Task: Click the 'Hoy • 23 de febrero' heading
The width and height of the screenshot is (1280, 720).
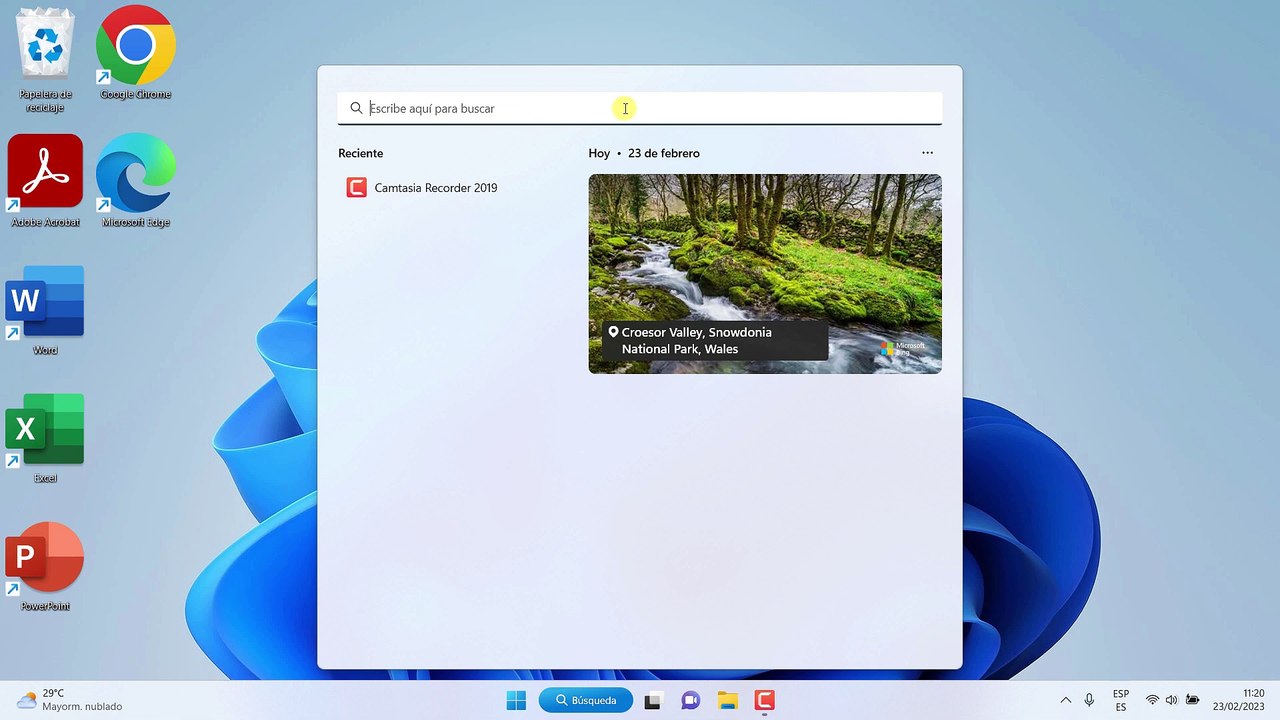Action: point(644,153)
